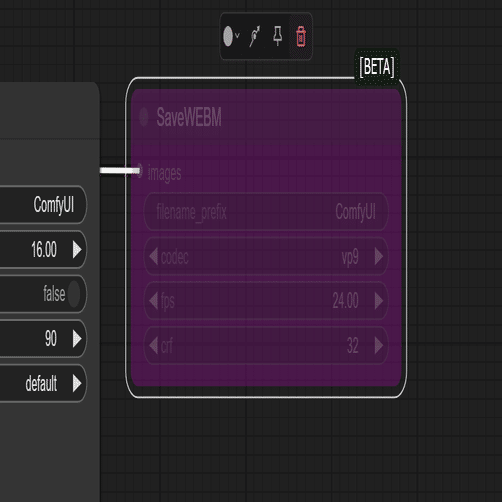Pin the SaveWEBM node

click(x=278, y=36)
